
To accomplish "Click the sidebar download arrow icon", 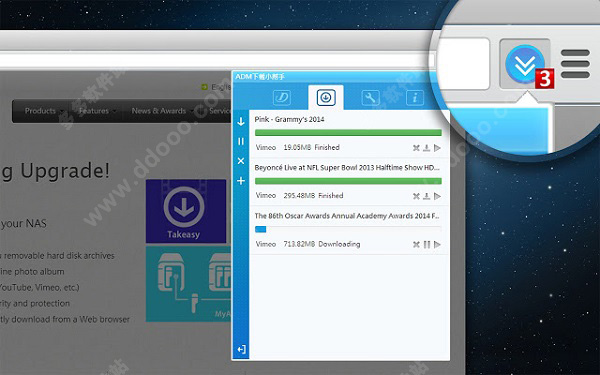I will pos(241,122).
